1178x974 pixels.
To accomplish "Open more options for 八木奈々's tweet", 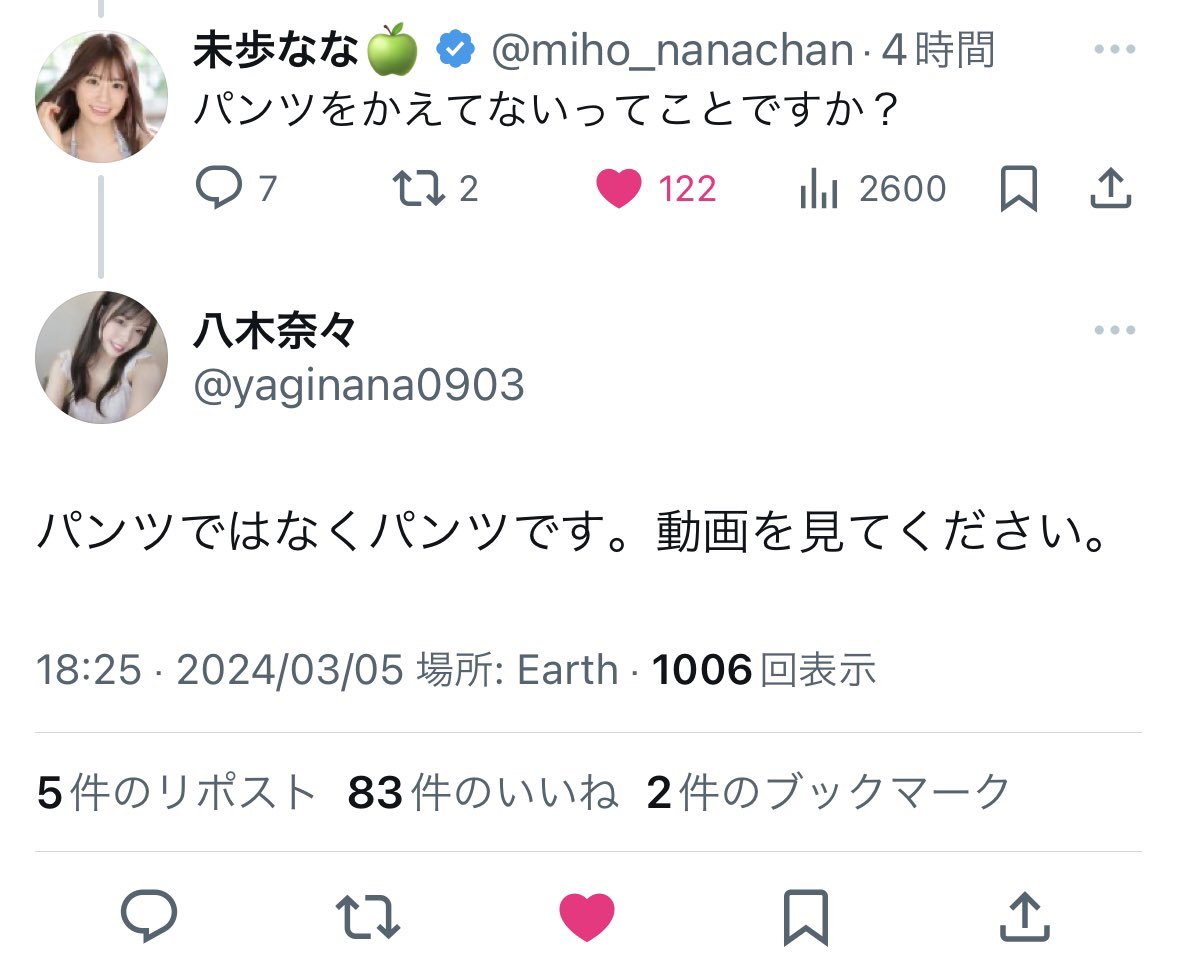I will click(x=1114, y=330).
